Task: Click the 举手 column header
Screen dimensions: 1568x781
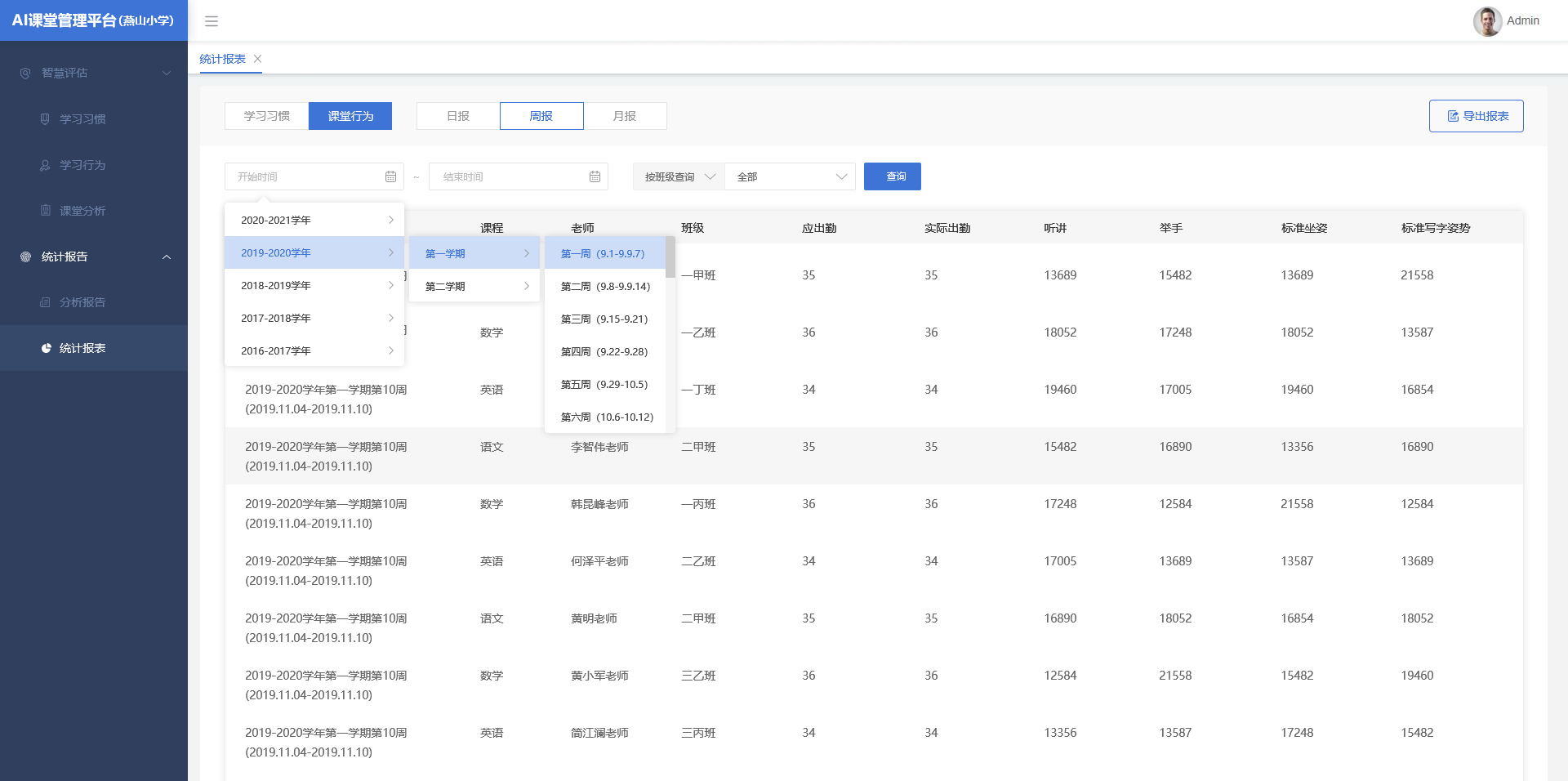Action: point(1171,228)
